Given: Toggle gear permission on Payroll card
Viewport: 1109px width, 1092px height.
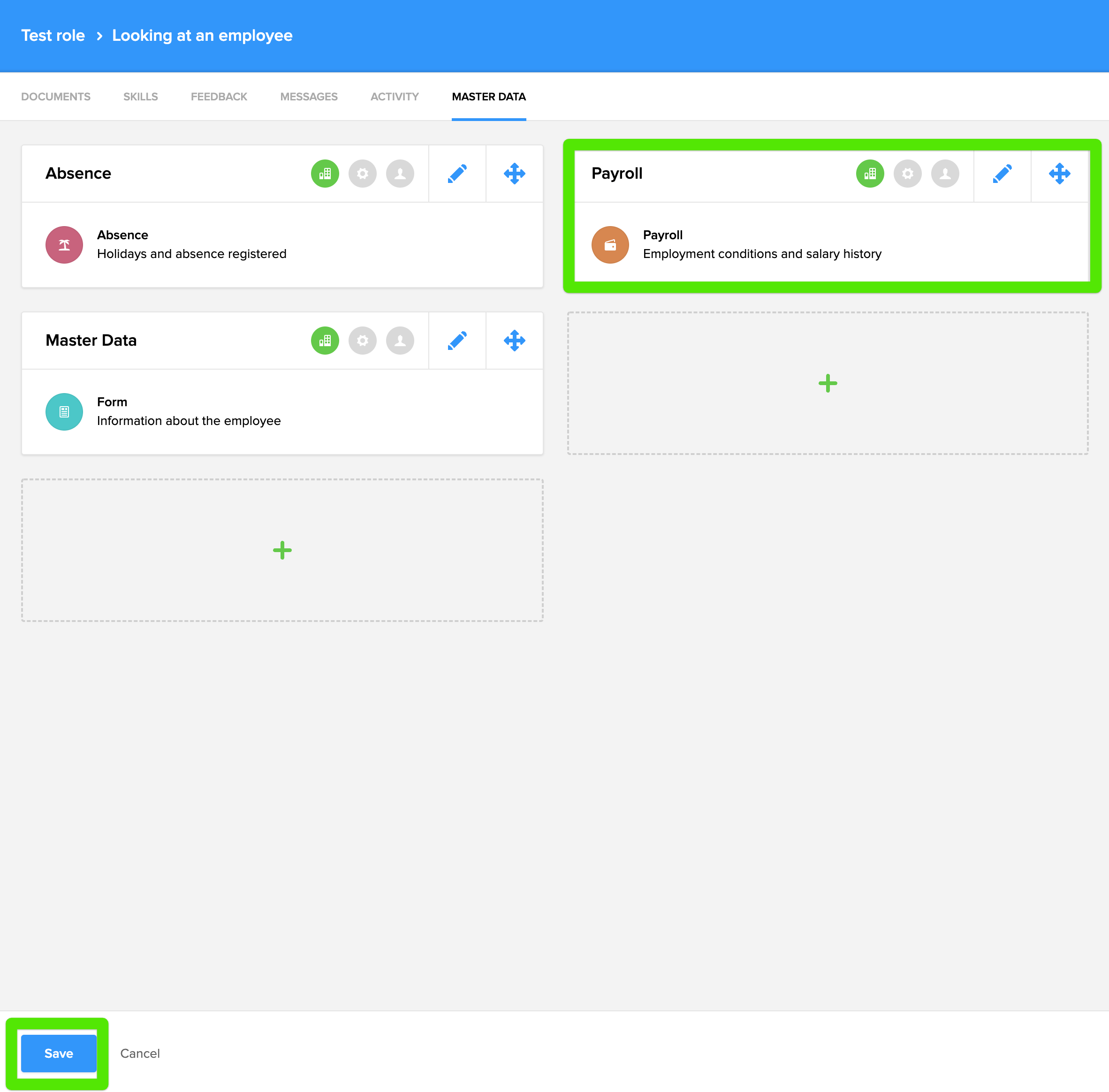Looking at the screenshot, I should point(907,173).
